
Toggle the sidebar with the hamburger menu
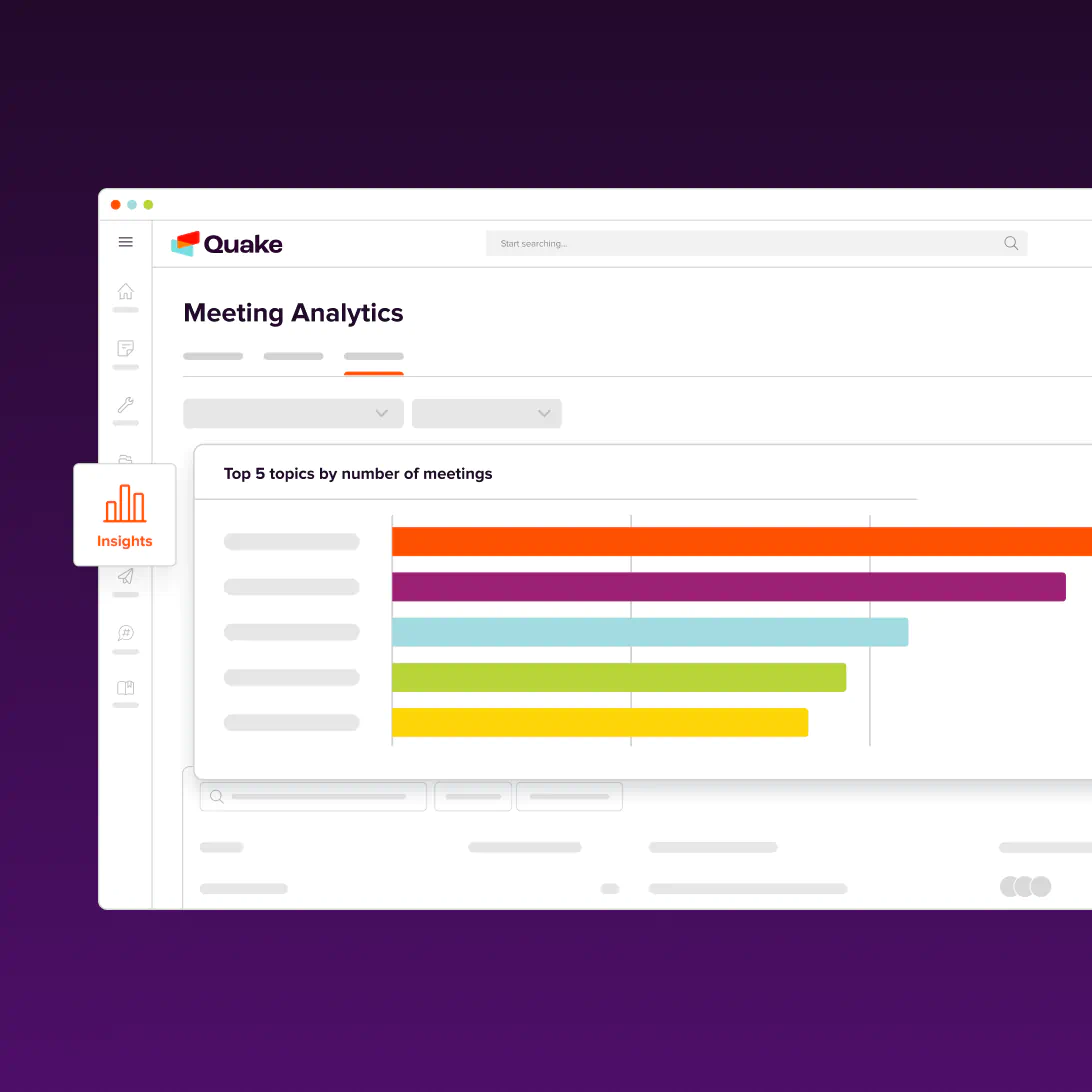point(125,242)
